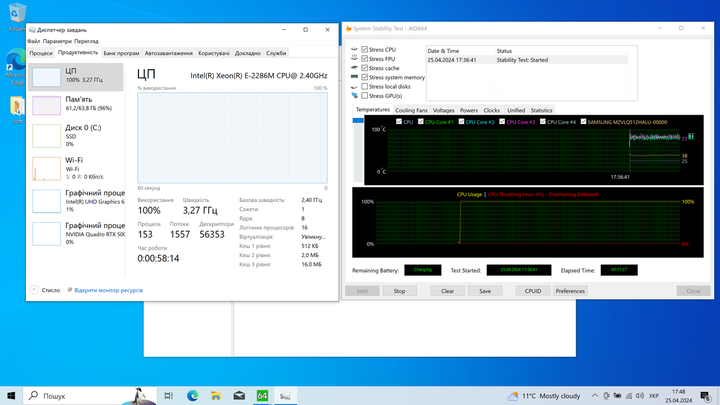Open Task View from taskbar
Screen dimensions: 720x405
169,395
